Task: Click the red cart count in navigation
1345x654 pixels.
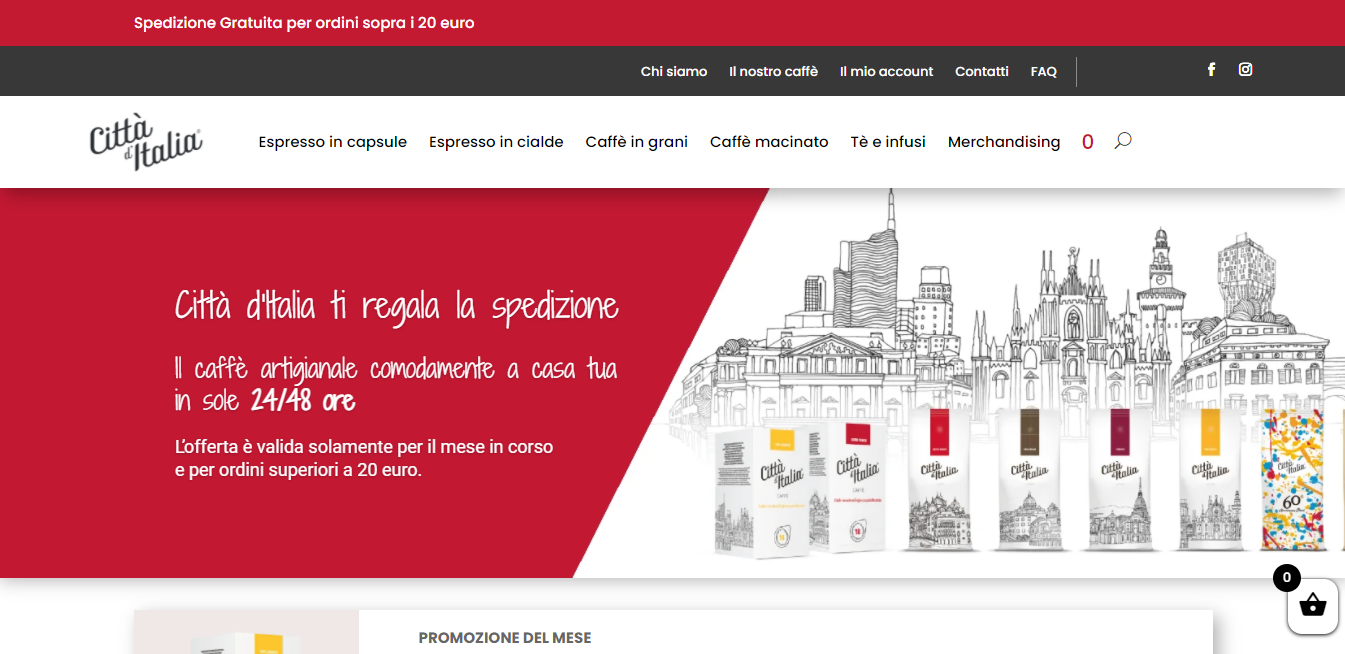Action: point(1088,142)
